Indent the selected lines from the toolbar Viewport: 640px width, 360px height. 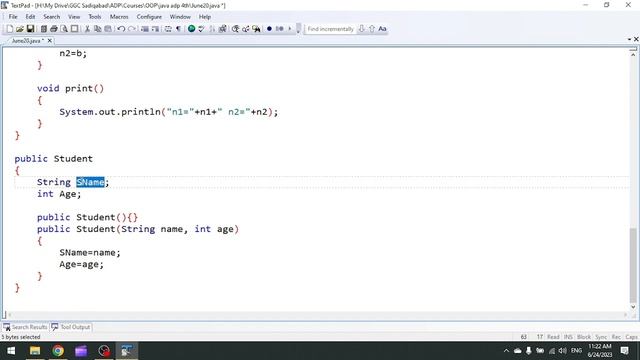144,29
